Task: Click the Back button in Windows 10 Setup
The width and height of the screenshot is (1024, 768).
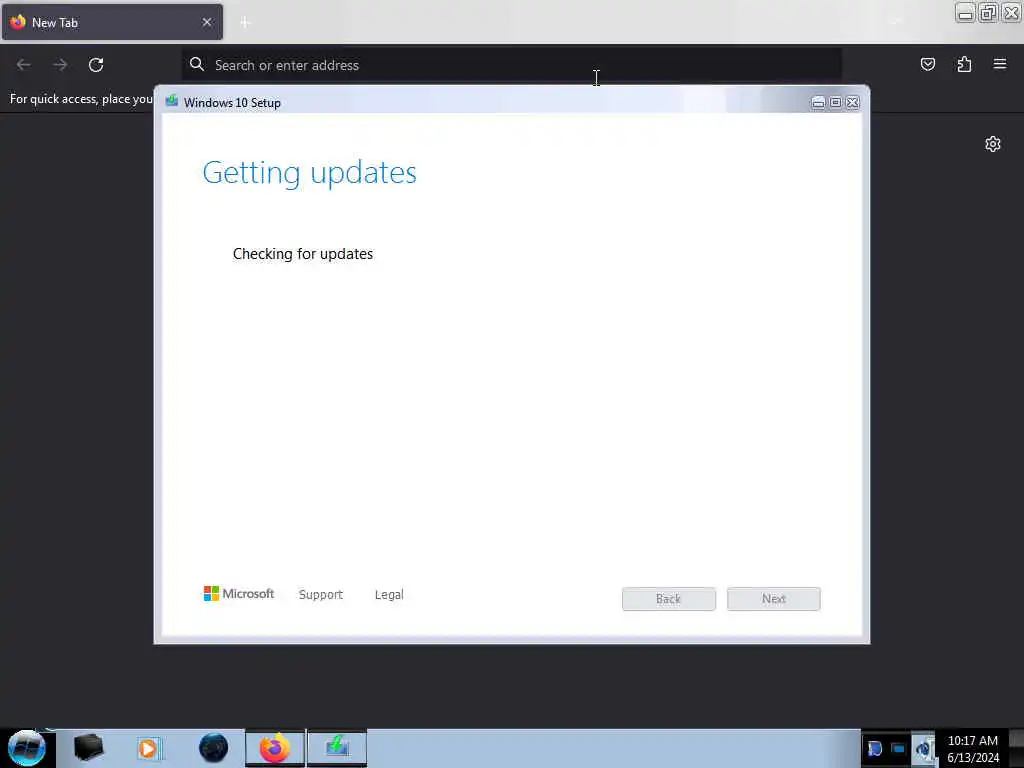Action: pyautogui.click(x=669, y=599)
